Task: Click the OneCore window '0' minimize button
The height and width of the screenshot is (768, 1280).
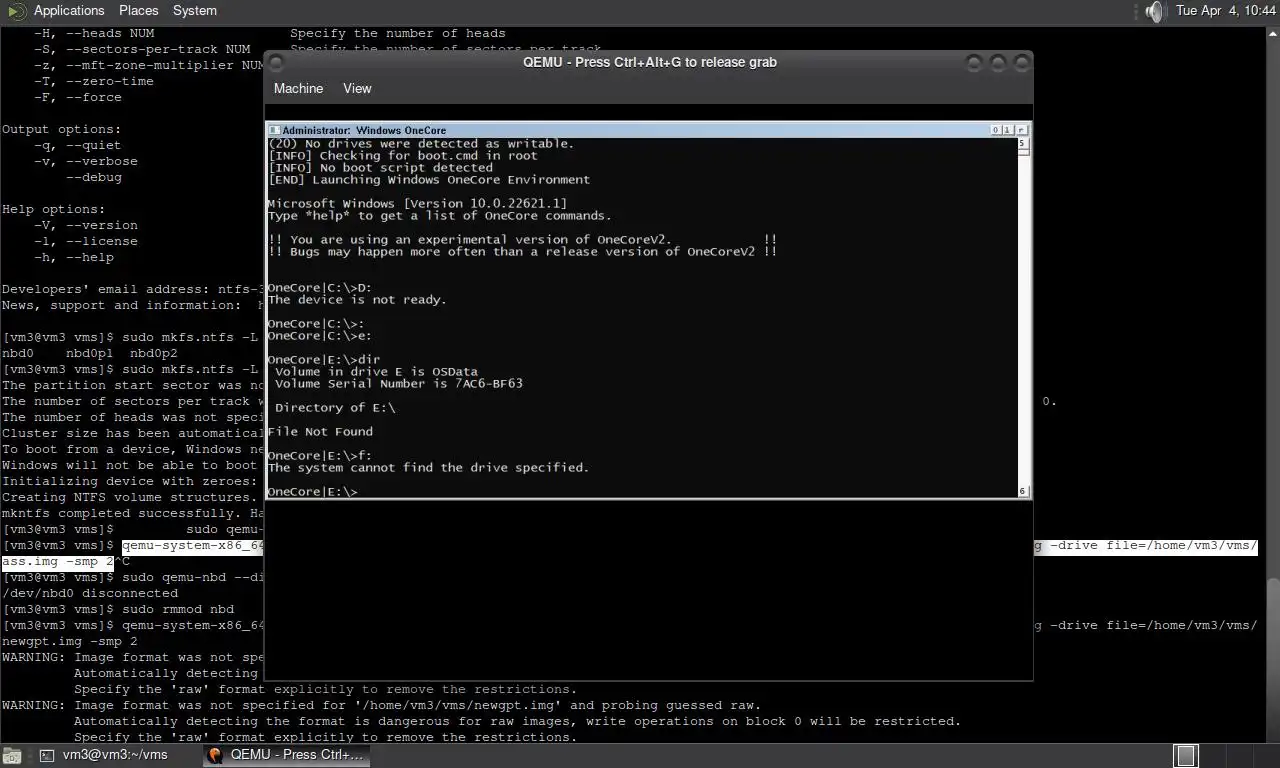Action: (996, 130)
